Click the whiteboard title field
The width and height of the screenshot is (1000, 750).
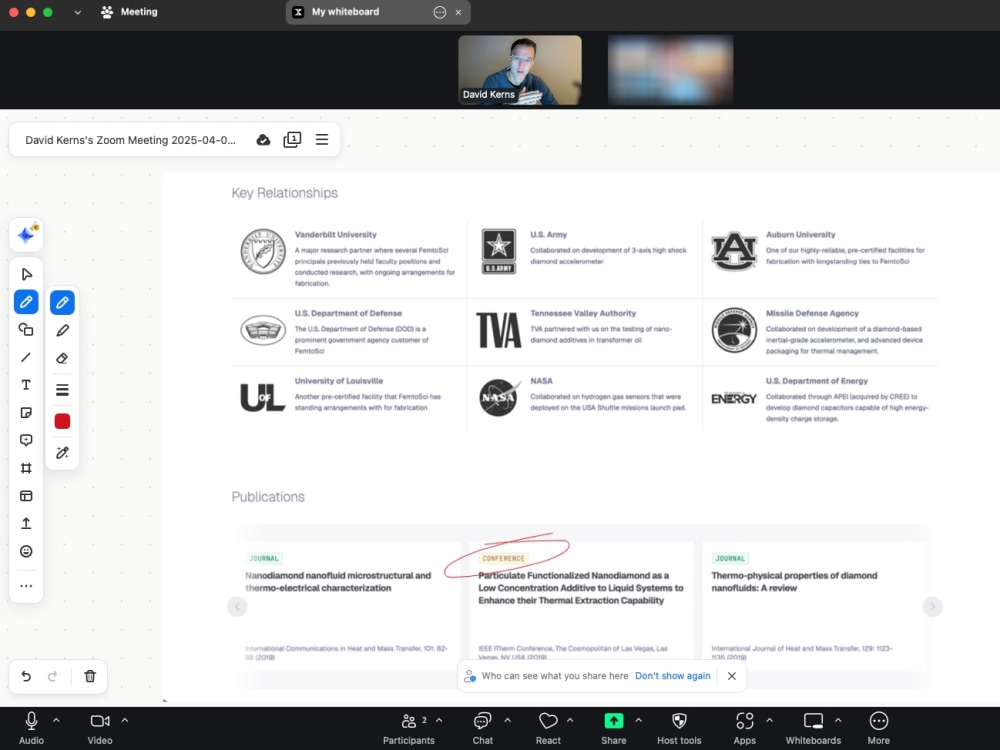pos(131,140)
